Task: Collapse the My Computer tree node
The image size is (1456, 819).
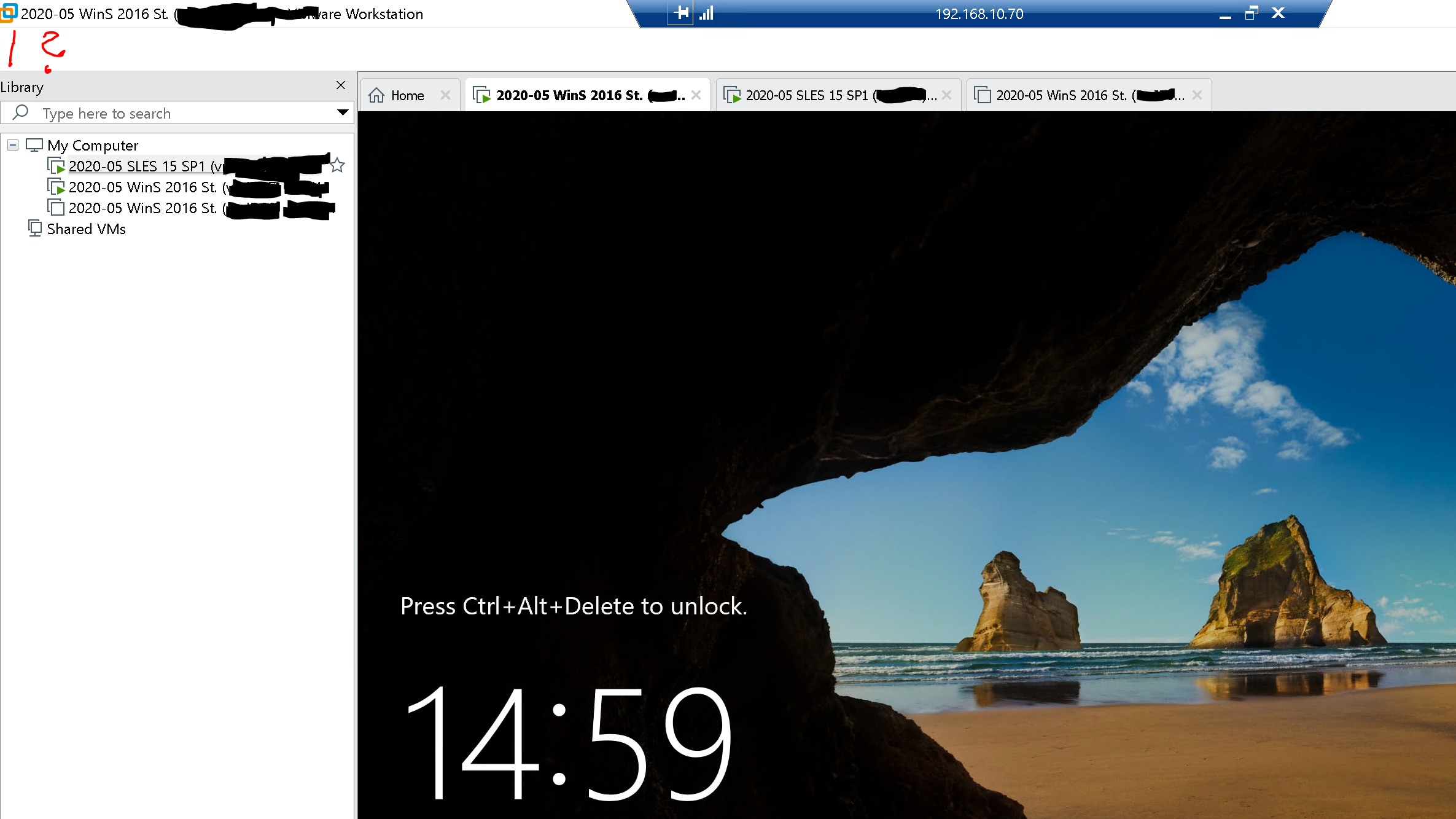Action: point(13,145)
